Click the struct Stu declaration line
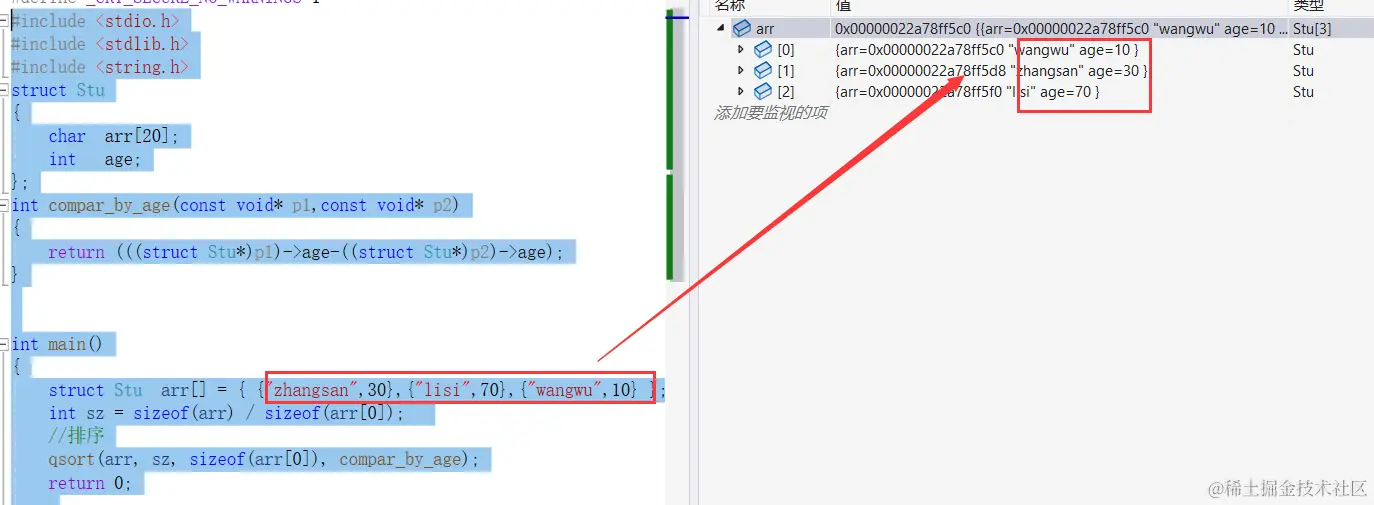The width and height of the screenshot is (1374, 505). [x=58, y=90]
